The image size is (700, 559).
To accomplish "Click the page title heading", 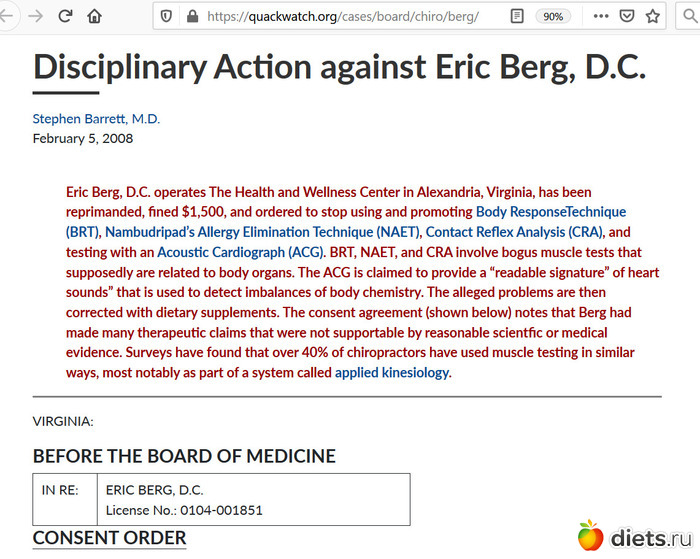I will pyautogui.click(x=339, y=66).
